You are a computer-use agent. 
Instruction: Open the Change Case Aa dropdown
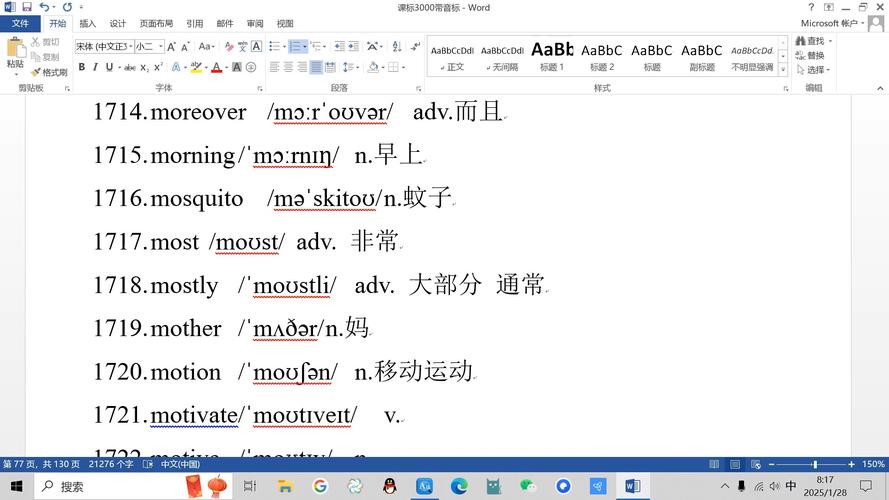(206, 46)
